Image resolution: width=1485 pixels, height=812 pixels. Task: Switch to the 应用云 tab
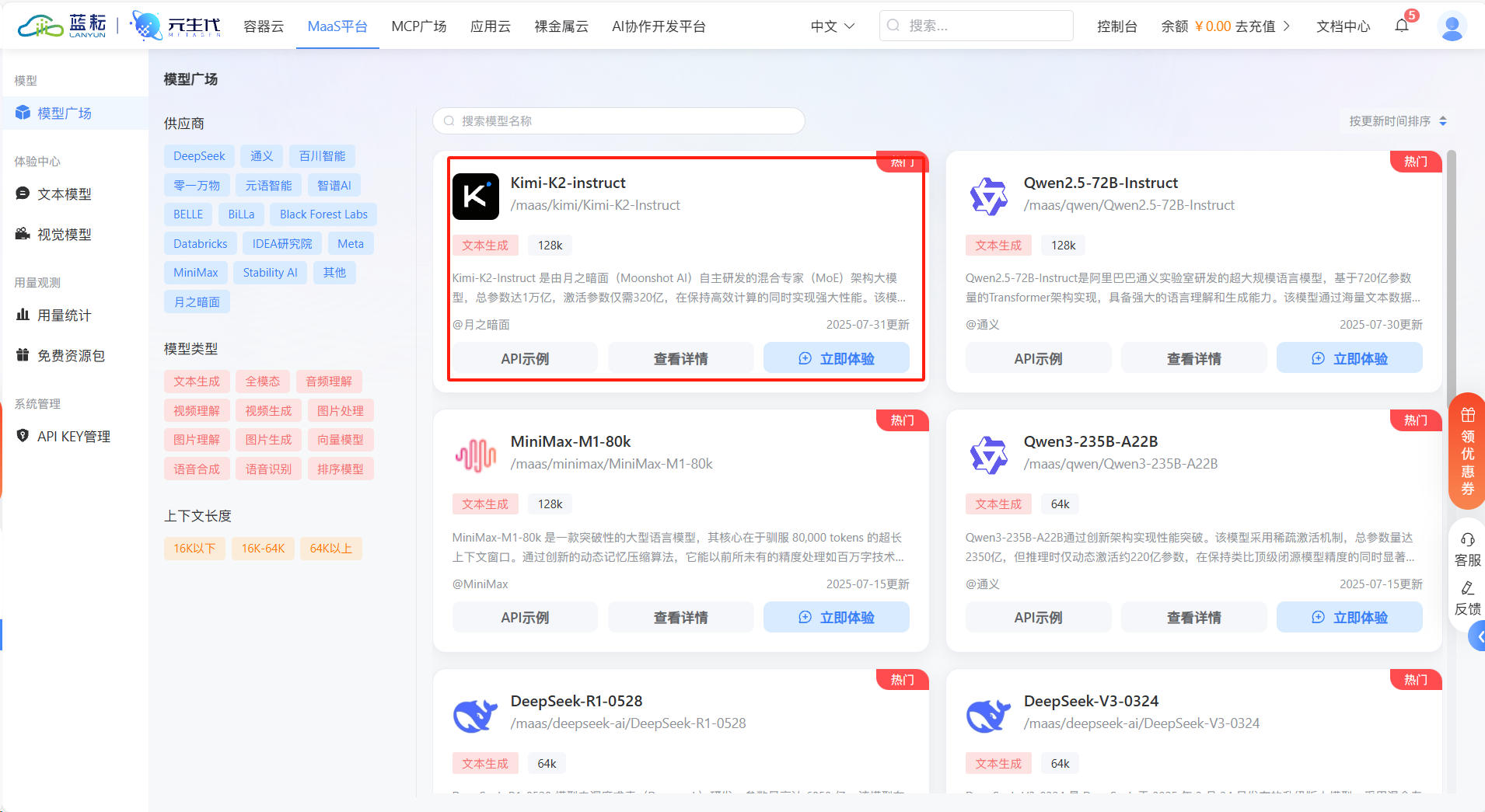point(491,26)
